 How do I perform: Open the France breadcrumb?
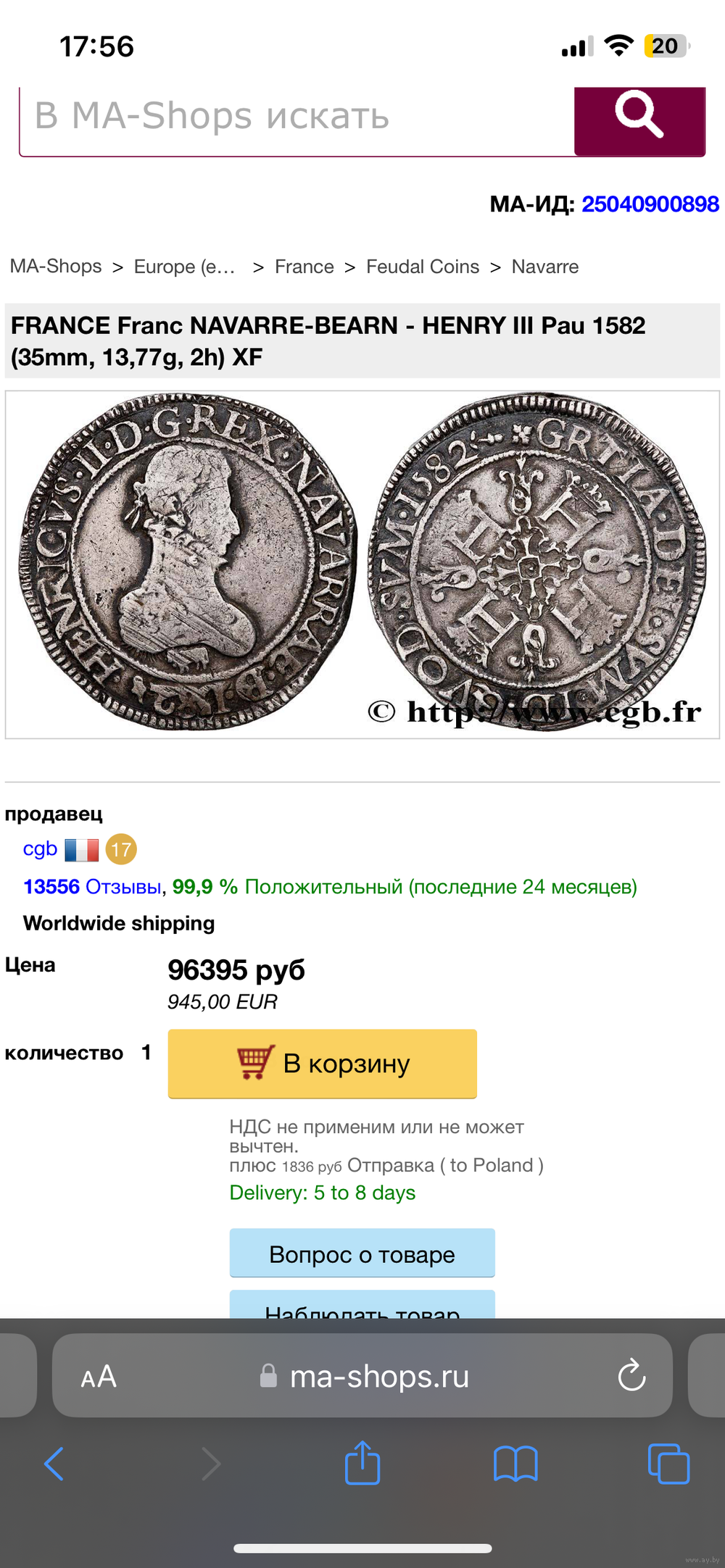coord(304,267)
